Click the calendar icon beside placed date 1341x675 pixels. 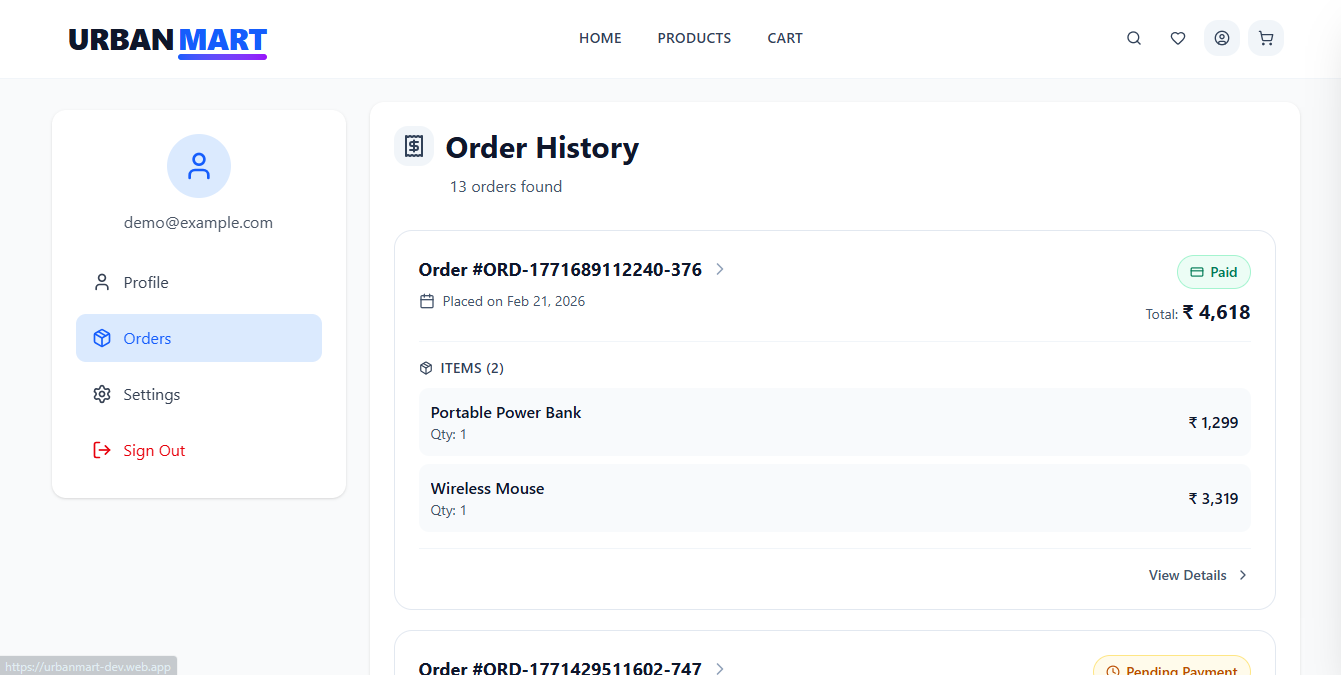tap(427, 301)
